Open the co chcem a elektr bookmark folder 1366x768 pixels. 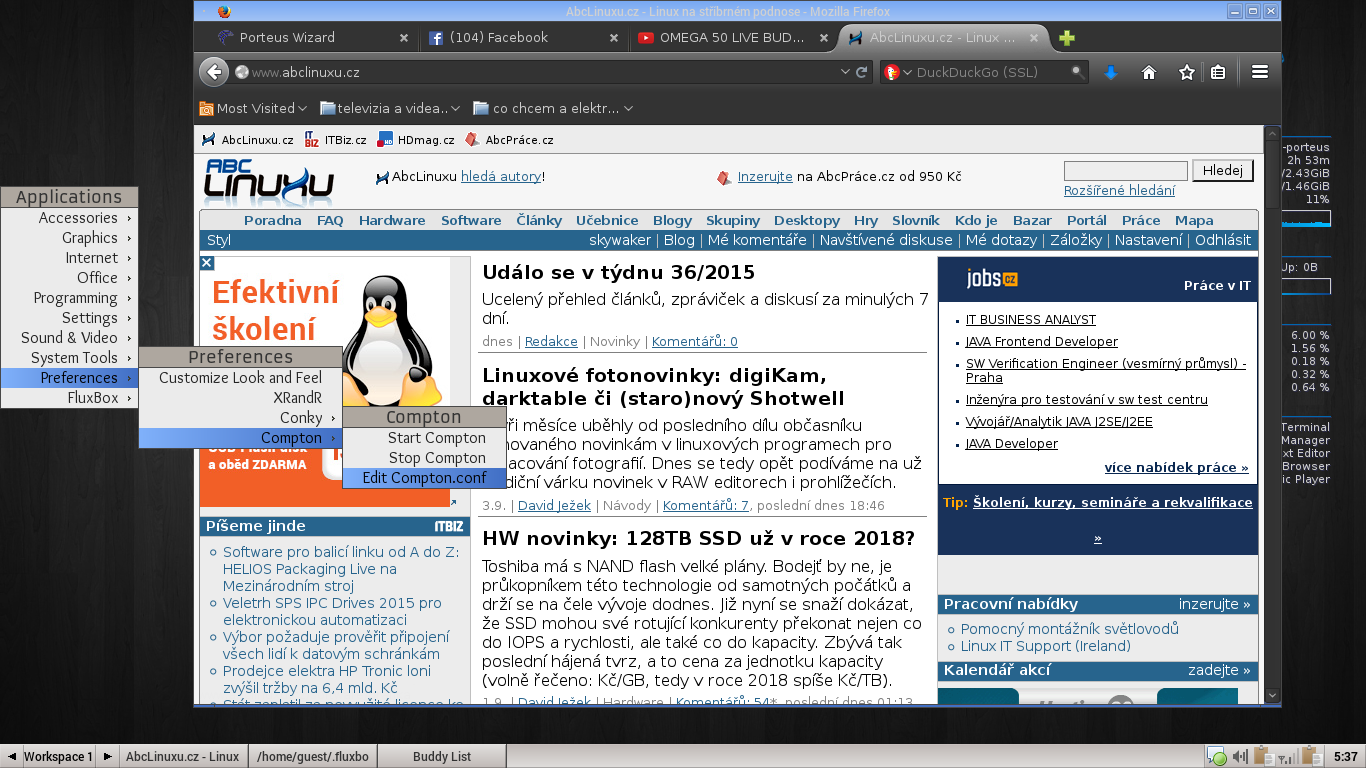tap(552, 108)
